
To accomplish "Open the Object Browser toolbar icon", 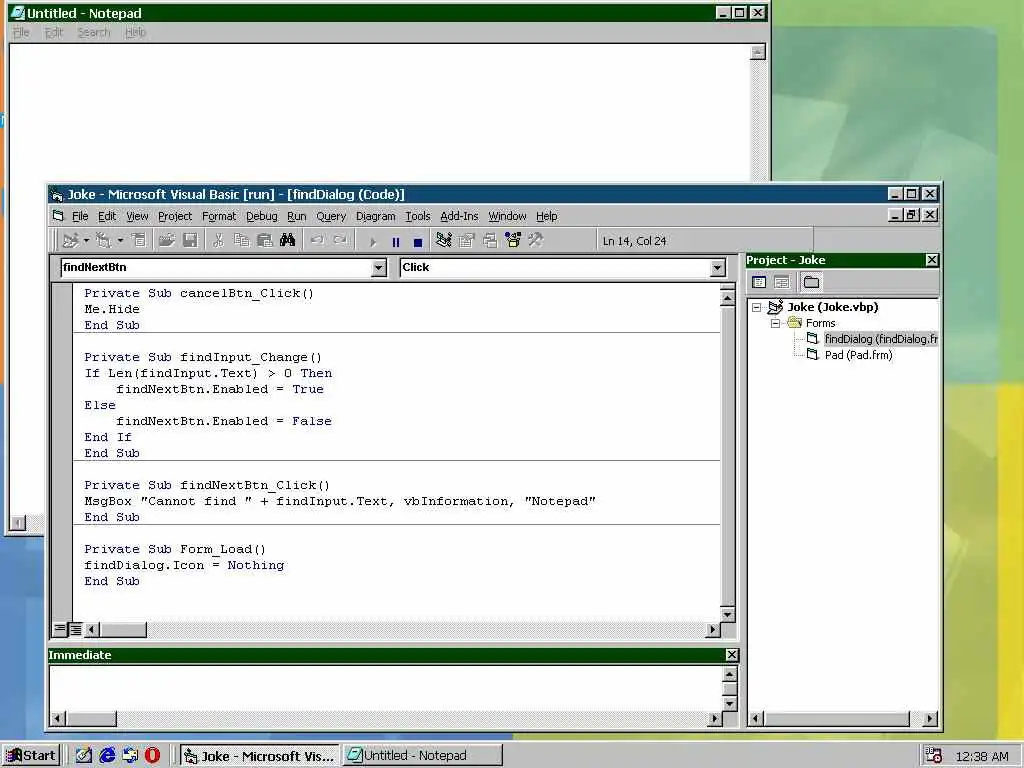I will point(513,241).
